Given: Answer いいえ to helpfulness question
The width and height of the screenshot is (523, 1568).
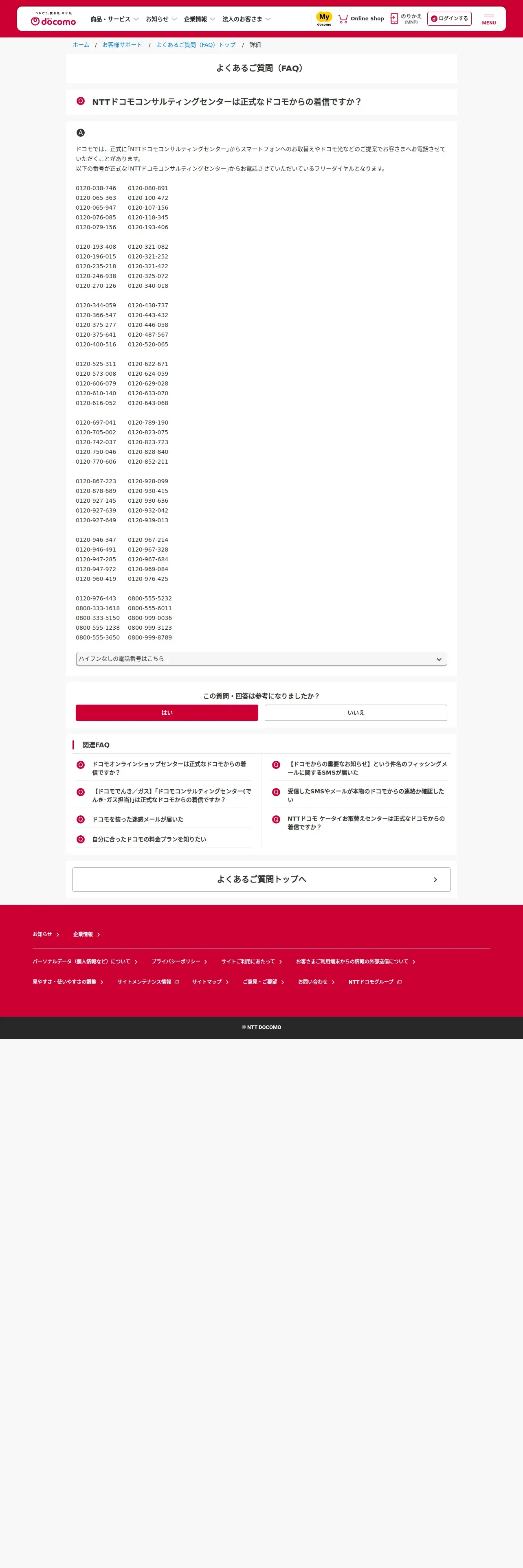Looking at the screenshot, I should (356, 713).
